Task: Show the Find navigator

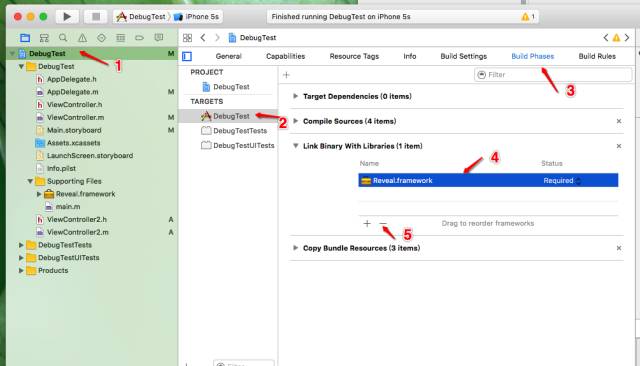Action: tap(63, 38)
